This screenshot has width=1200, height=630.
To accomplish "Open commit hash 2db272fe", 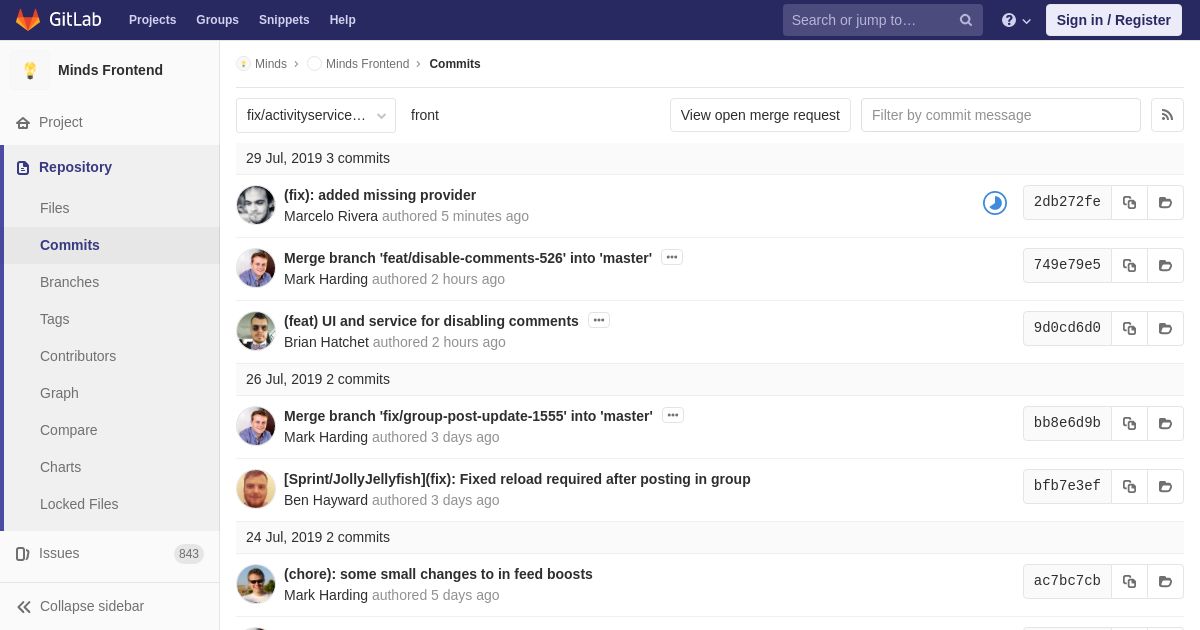I will click(1067, 202).
